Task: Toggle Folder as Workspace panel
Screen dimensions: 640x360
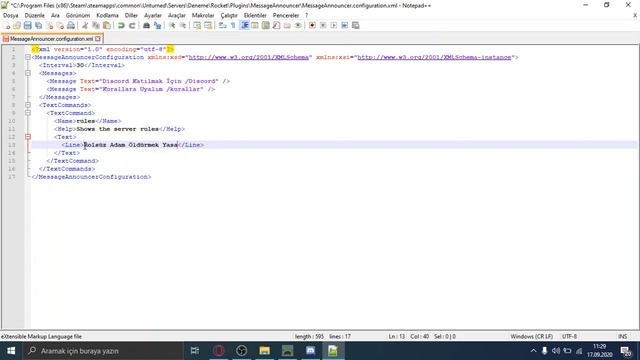Action: pos(287,25)
